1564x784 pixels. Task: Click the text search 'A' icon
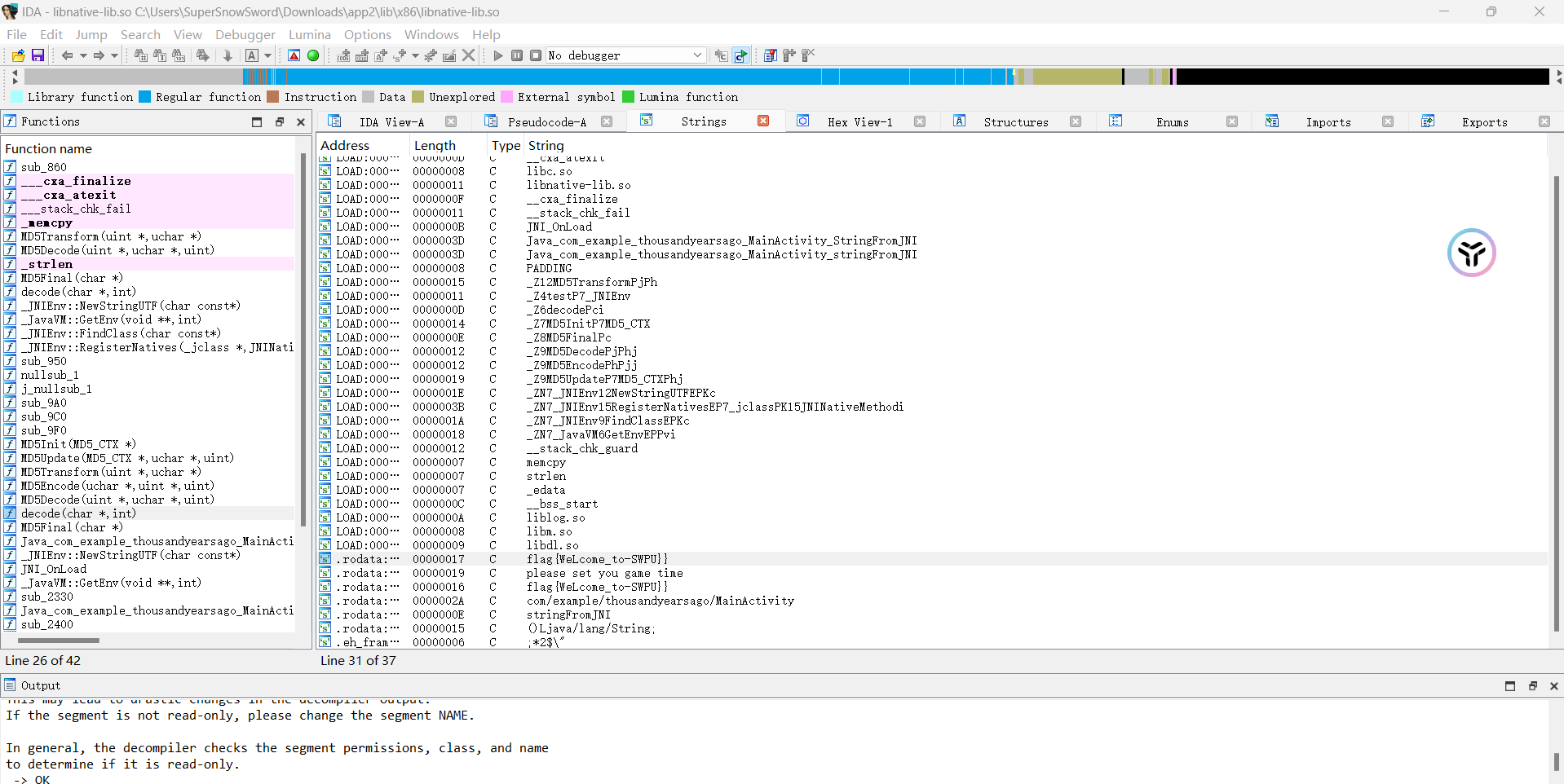click(252, 55)
